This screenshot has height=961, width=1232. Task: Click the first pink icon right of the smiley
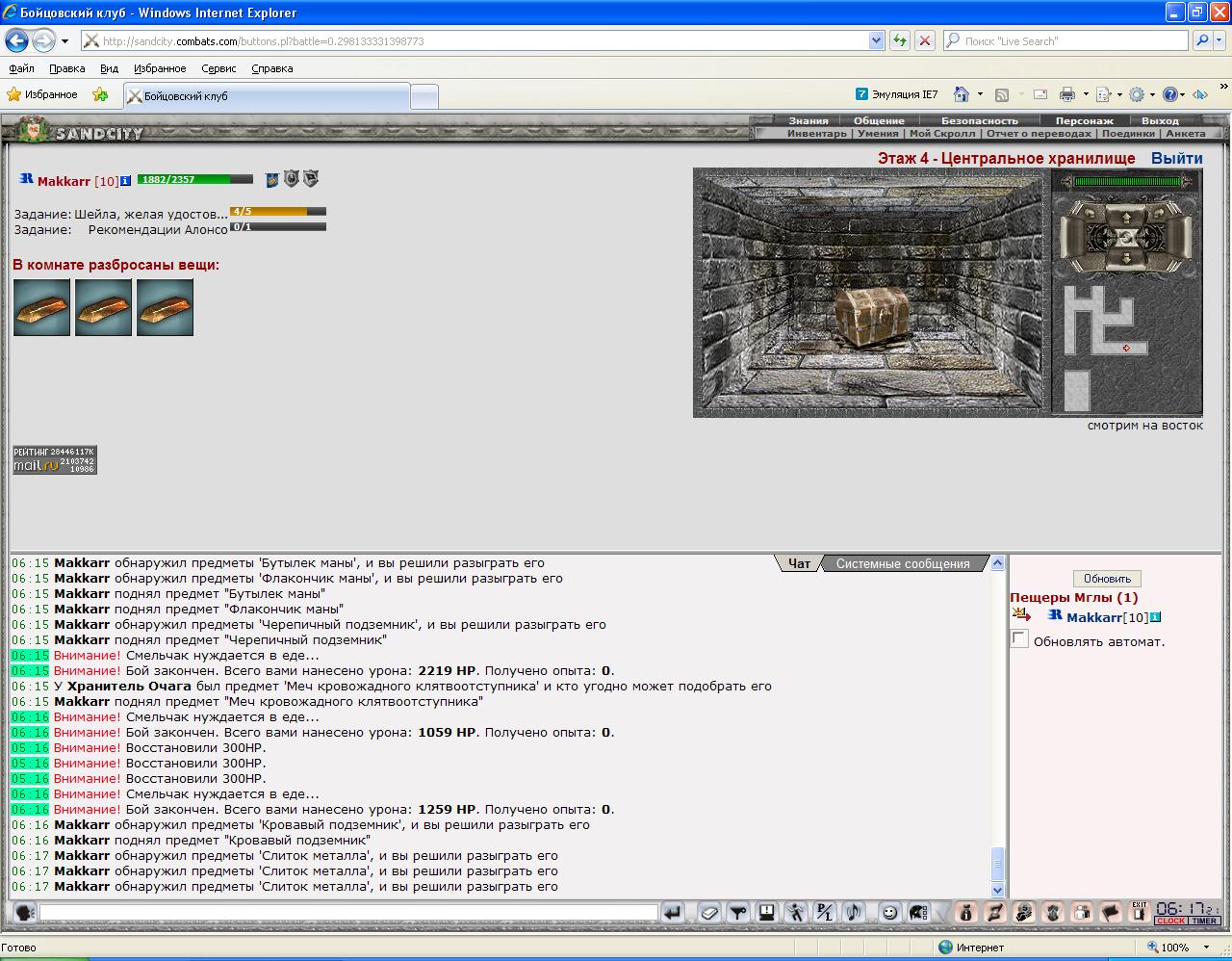pyautogui.click(x=967, y=912)
